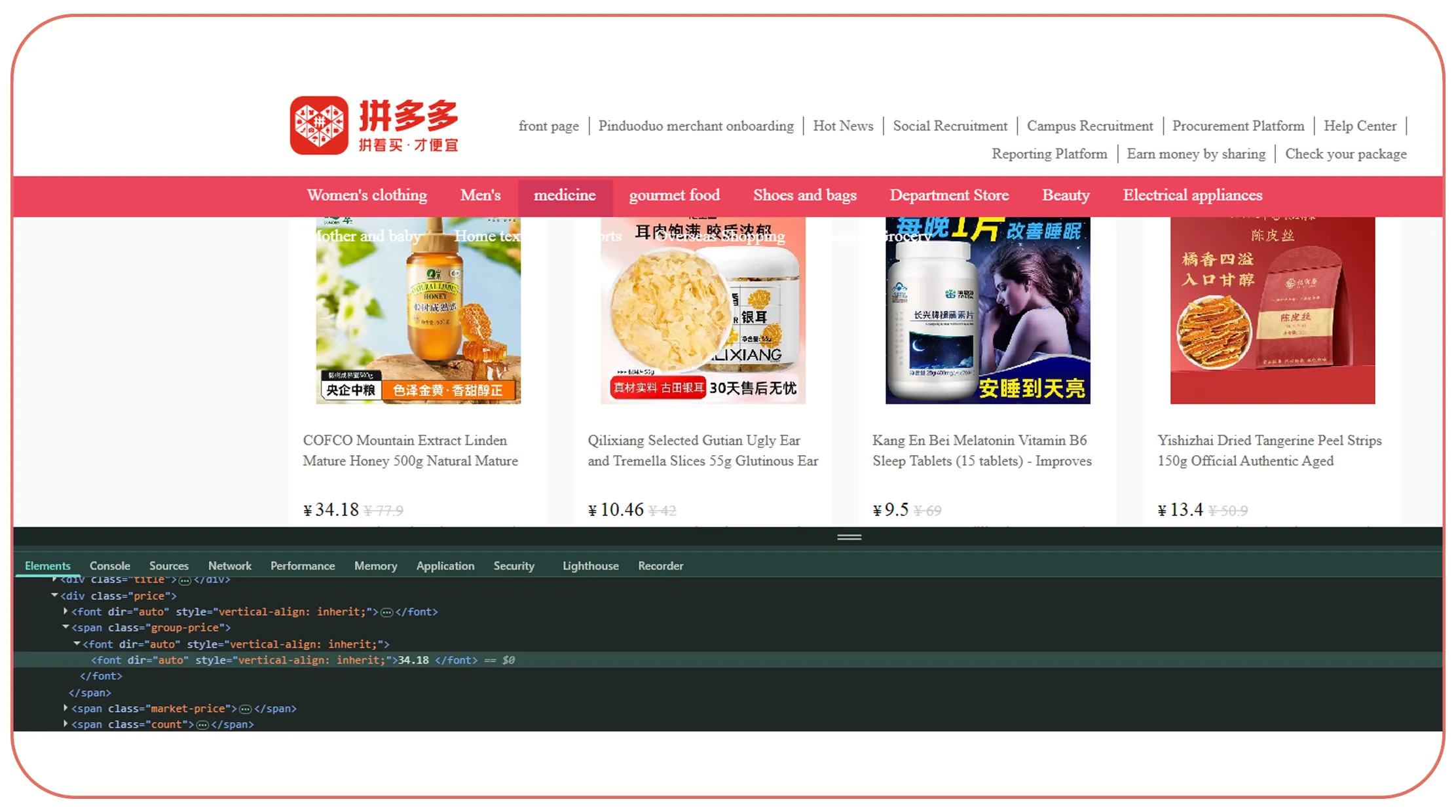Screen dimensions: 1456x812
Task: Switch to the Network tab
Action: pos(229,566)
